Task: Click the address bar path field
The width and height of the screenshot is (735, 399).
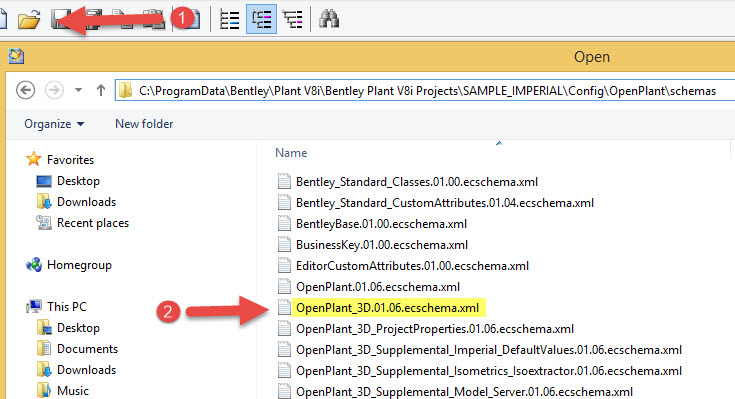Action: point(426,90)
